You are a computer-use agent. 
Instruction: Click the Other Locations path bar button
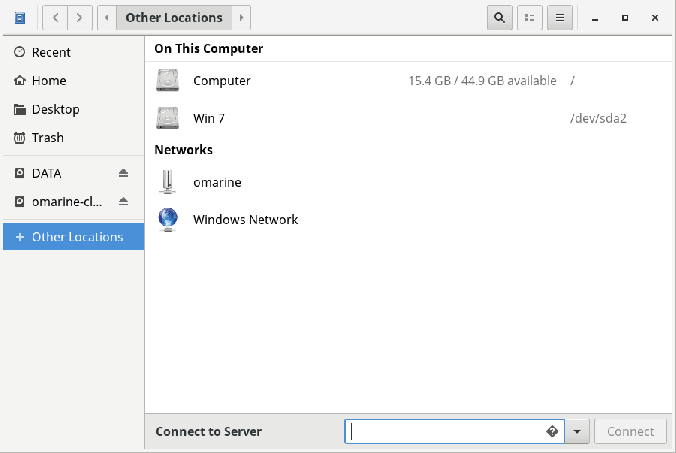click(174, 18)
